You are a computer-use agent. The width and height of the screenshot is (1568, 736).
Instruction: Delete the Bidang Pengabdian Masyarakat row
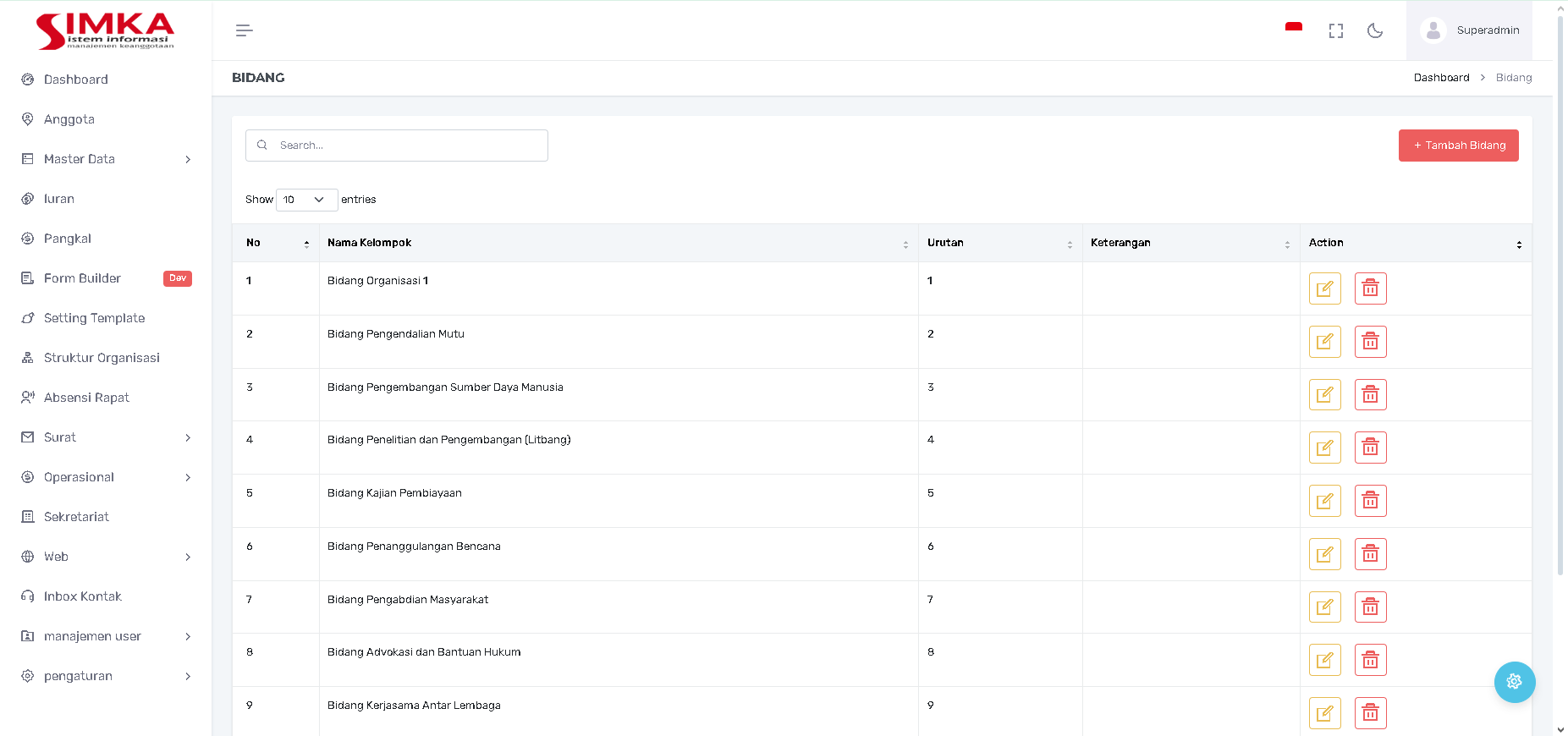[1370, 607]
